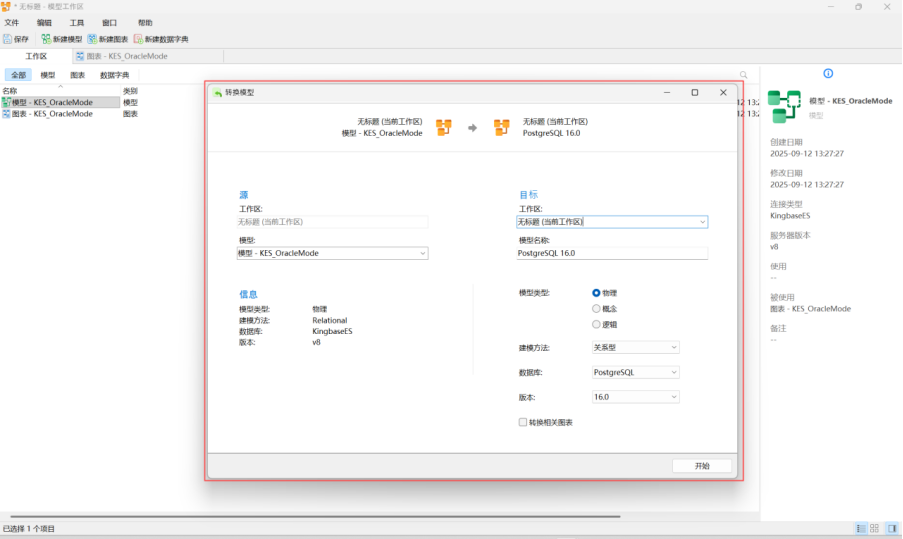Switch to grid icon view
Image resolution: width=903 pixels, height=539 pixels.
874,528
